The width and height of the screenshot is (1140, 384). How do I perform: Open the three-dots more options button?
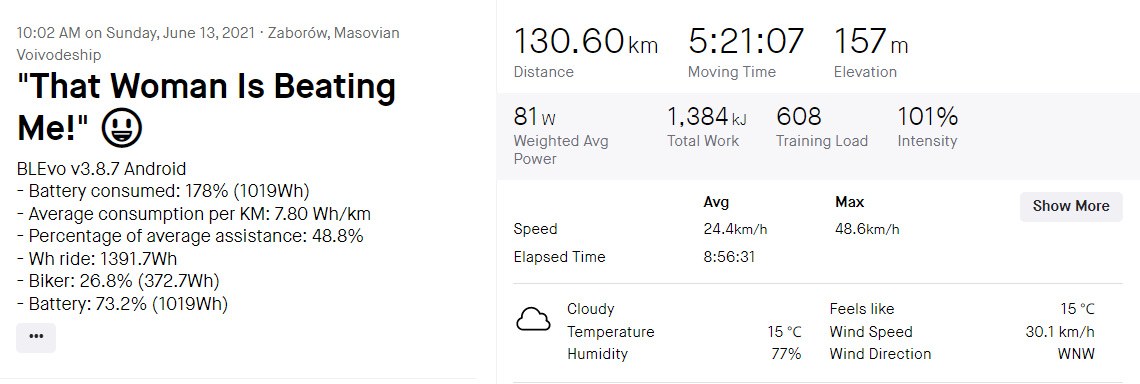pyautogui.click(x=36, y=337)
